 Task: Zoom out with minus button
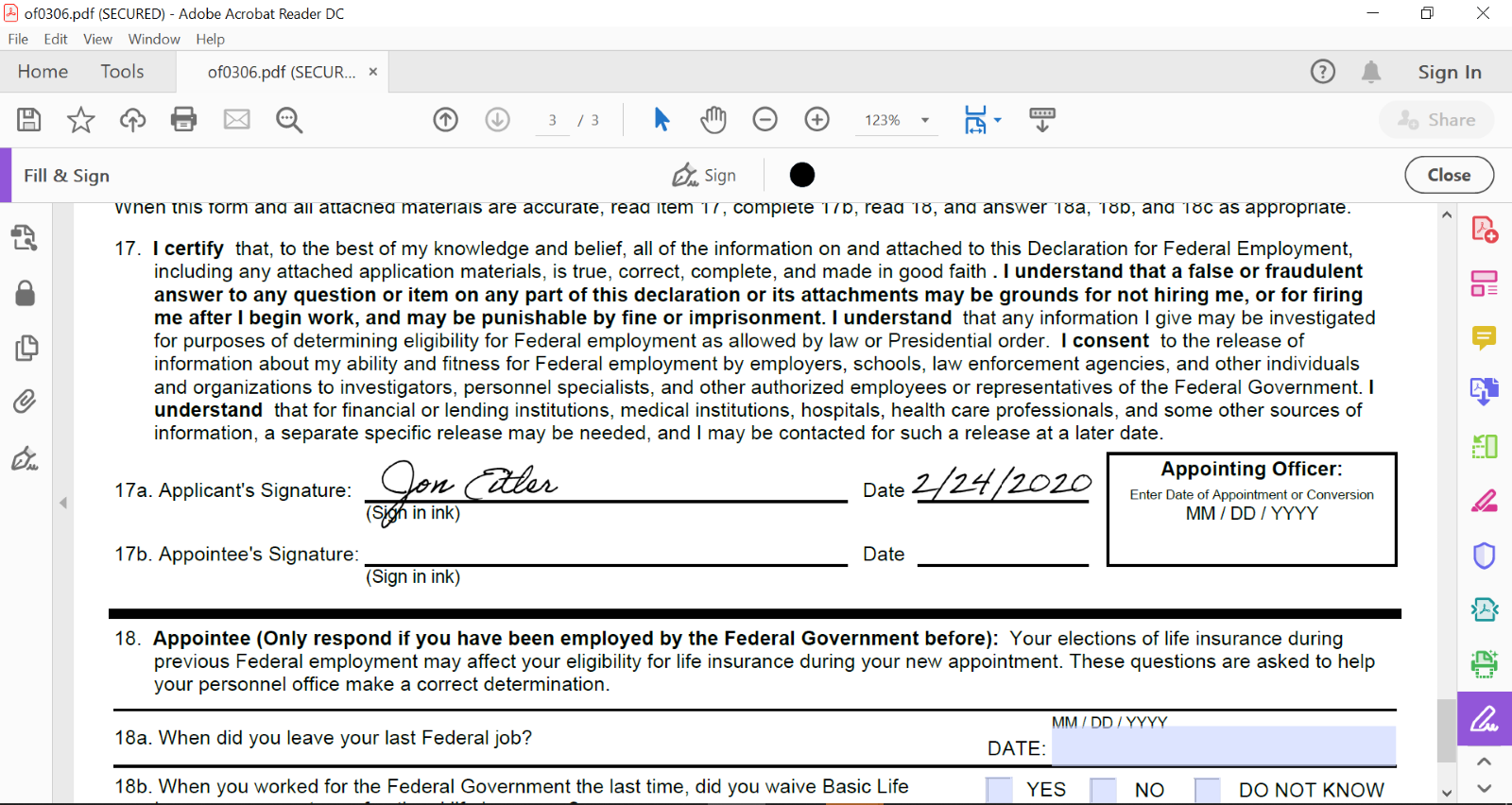coord(765,119)
